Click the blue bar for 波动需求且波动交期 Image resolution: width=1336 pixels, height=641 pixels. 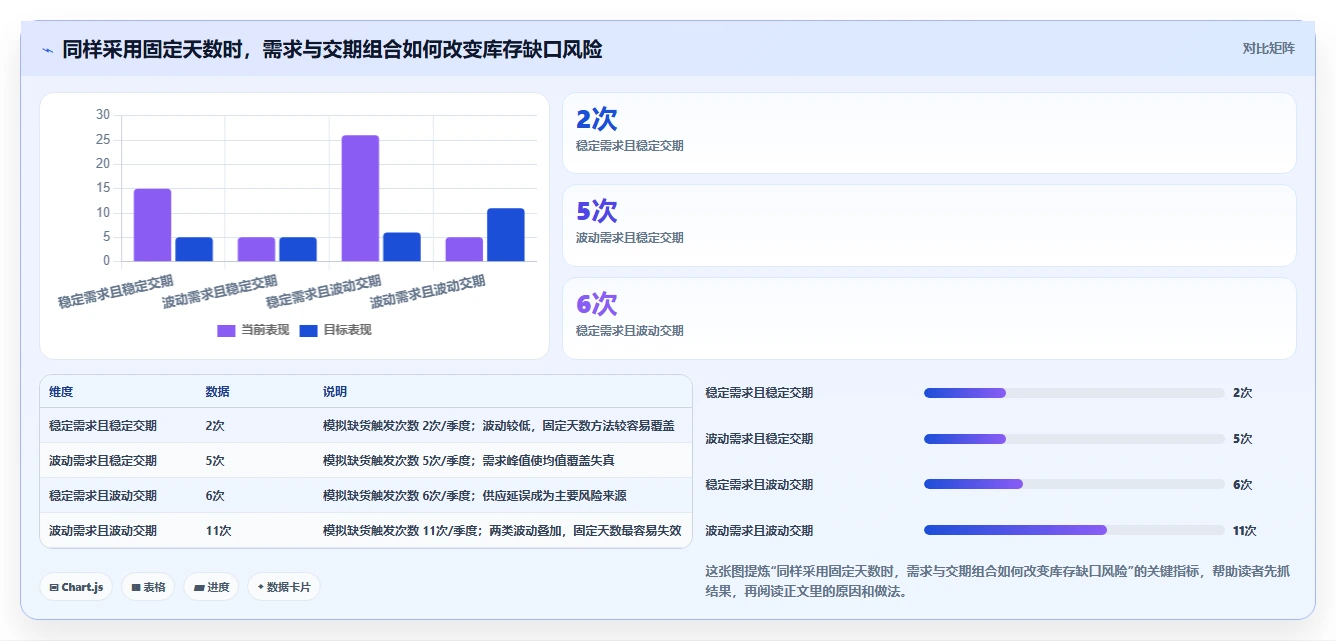[x=506, y=235]
